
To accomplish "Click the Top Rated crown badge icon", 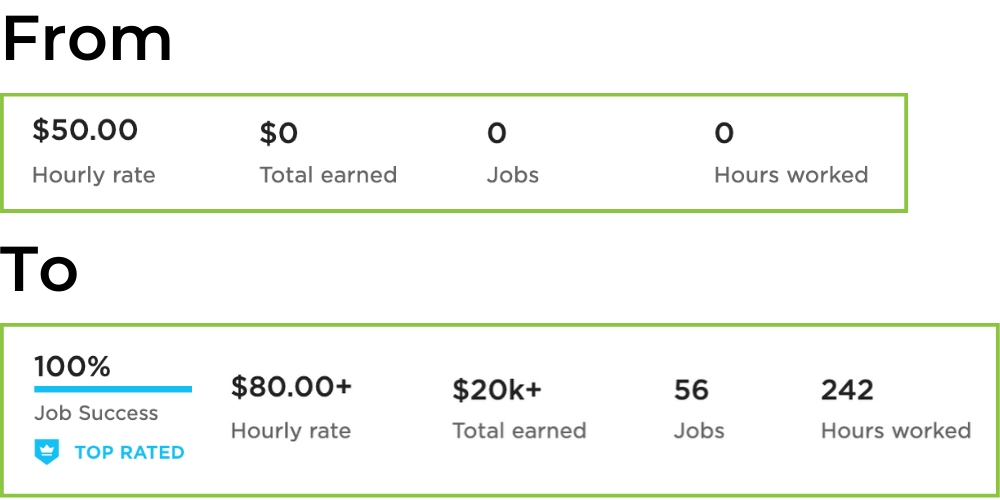I will 47,452.
